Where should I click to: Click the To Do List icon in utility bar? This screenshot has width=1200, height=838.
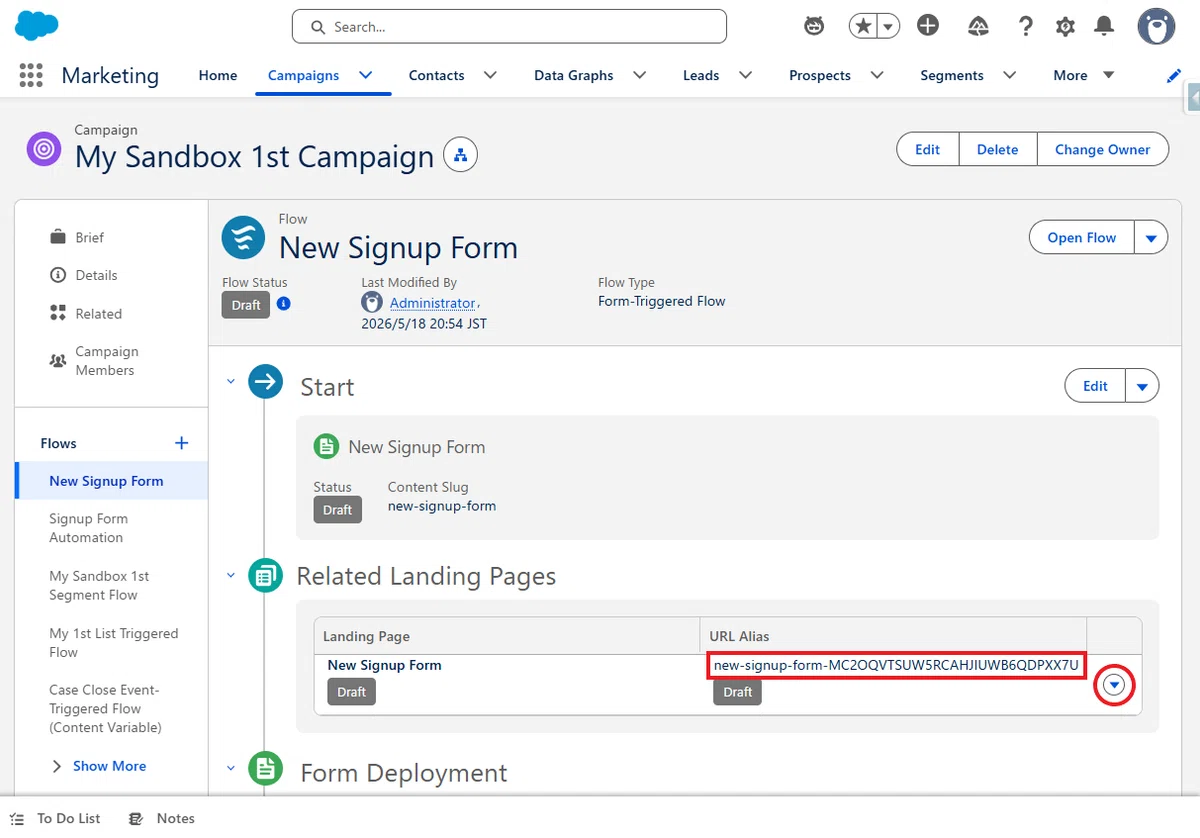click(x=17, y=818)
